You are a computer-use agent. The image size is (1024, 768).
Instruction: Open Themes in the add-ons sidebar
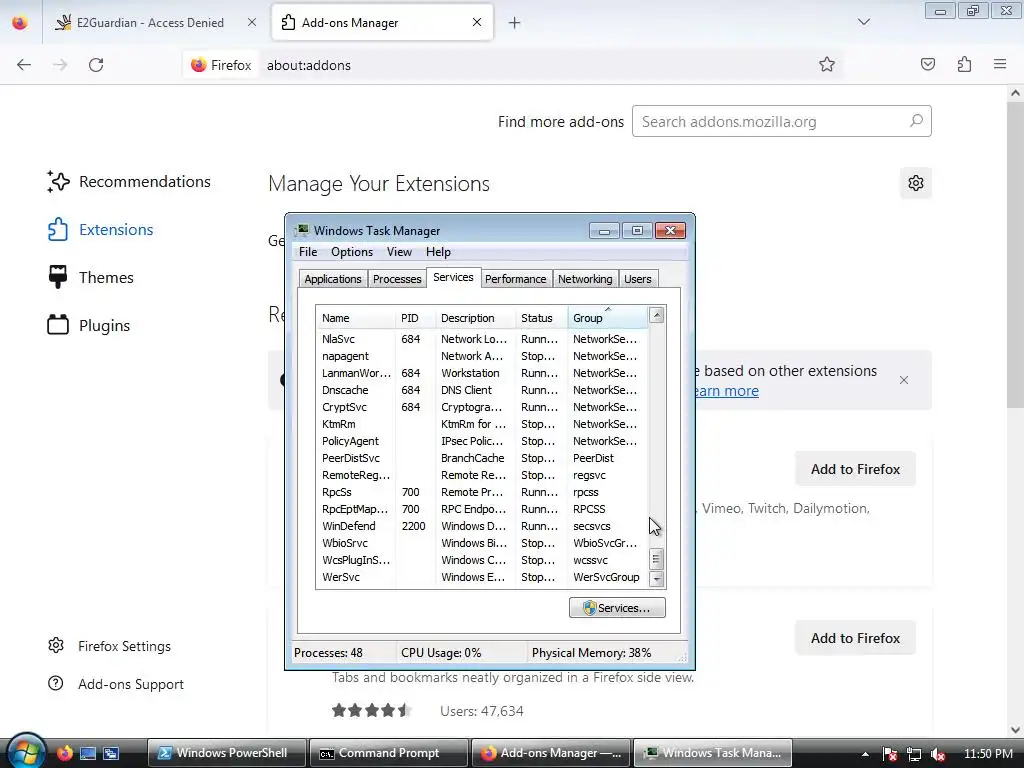pyautogui.click(x=90, y=278)
